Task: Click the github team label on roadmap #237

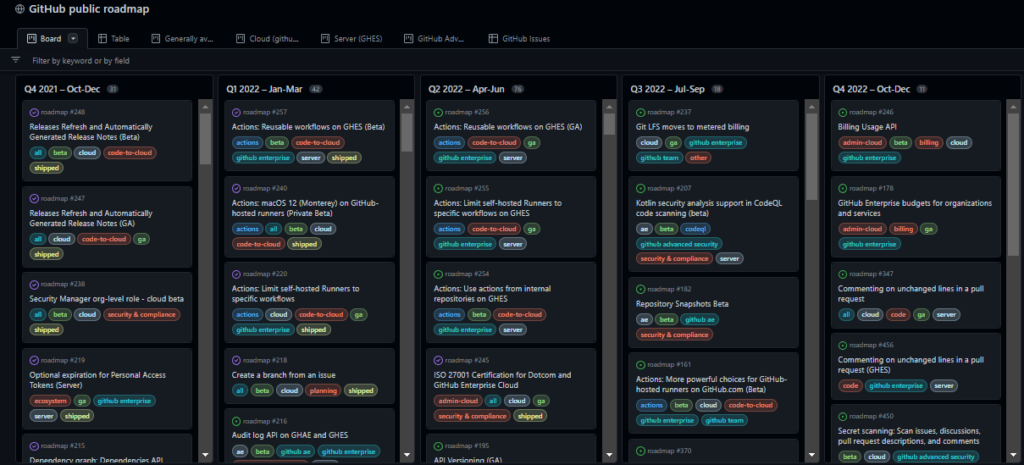Action: point(660,157)
